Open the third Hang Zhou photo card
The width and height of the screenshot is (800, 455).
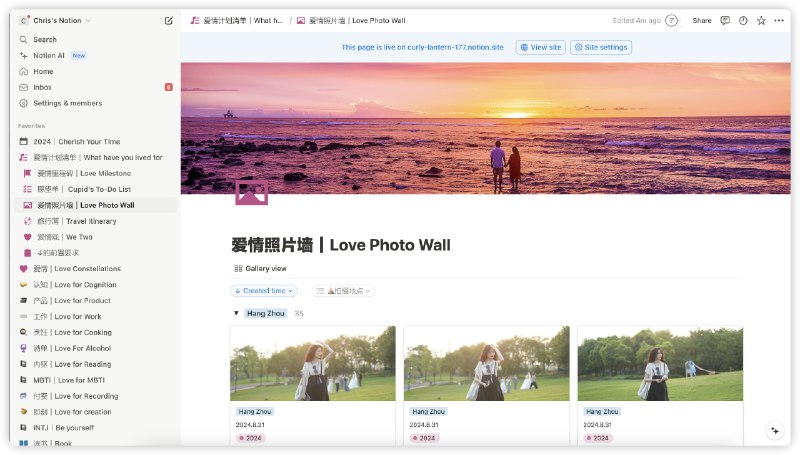pyautogui.click(x=660, y=386)
